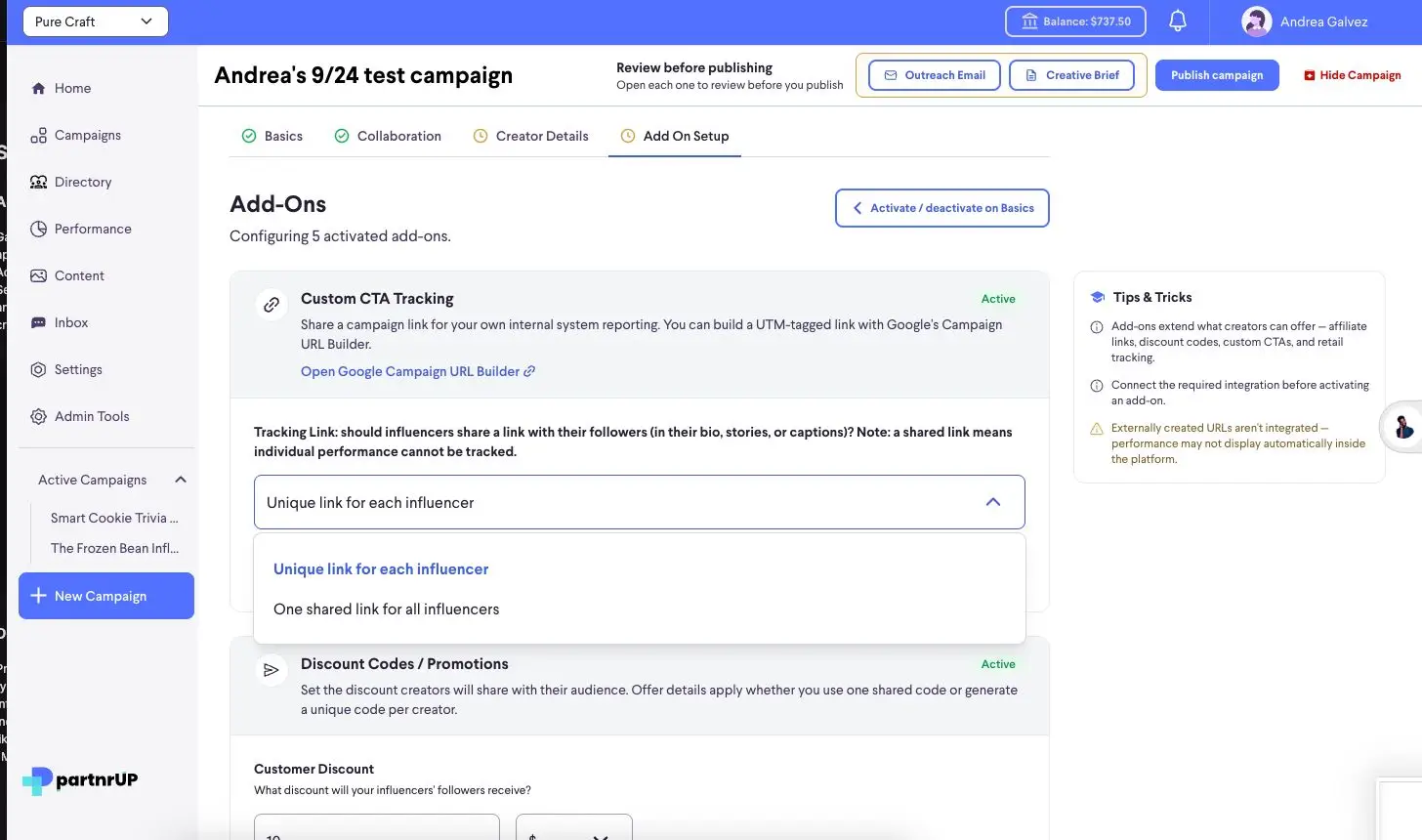Click the Discount Codes send icon

272,669
